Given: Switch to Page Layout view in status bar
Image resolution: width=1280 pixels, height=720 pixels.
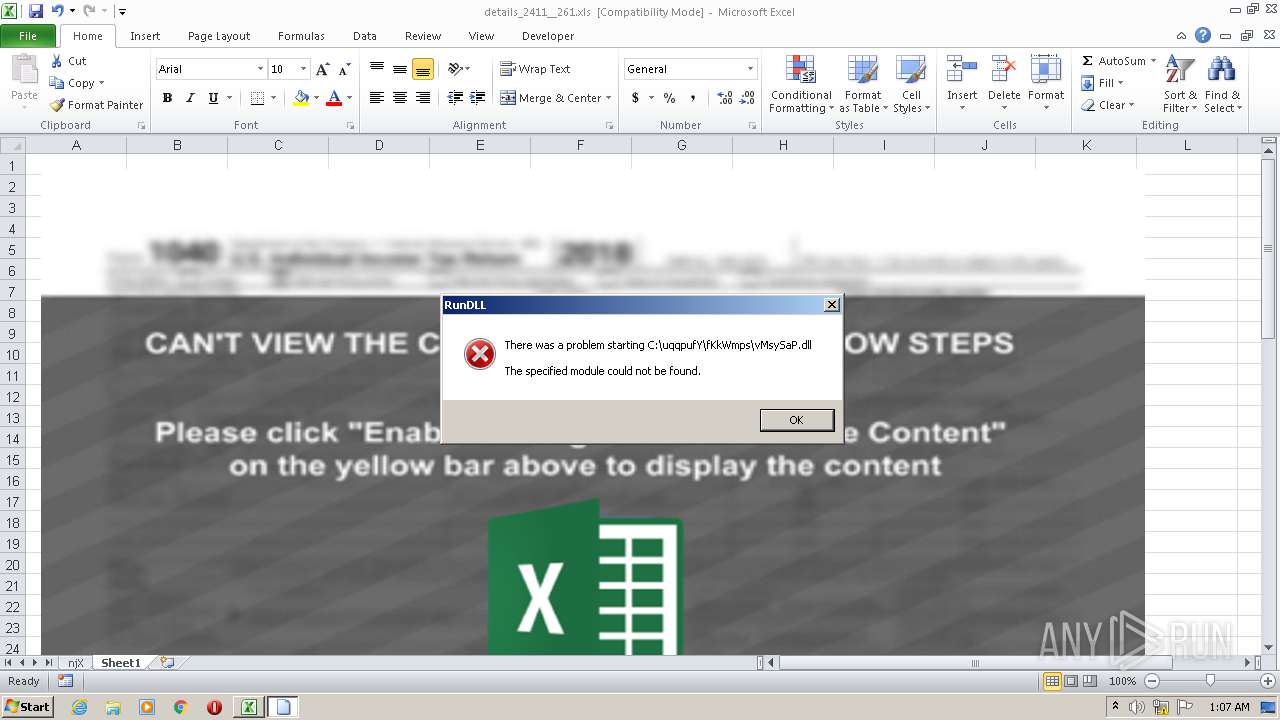Looking at the screenshot, I should (x=1071, y=681).
